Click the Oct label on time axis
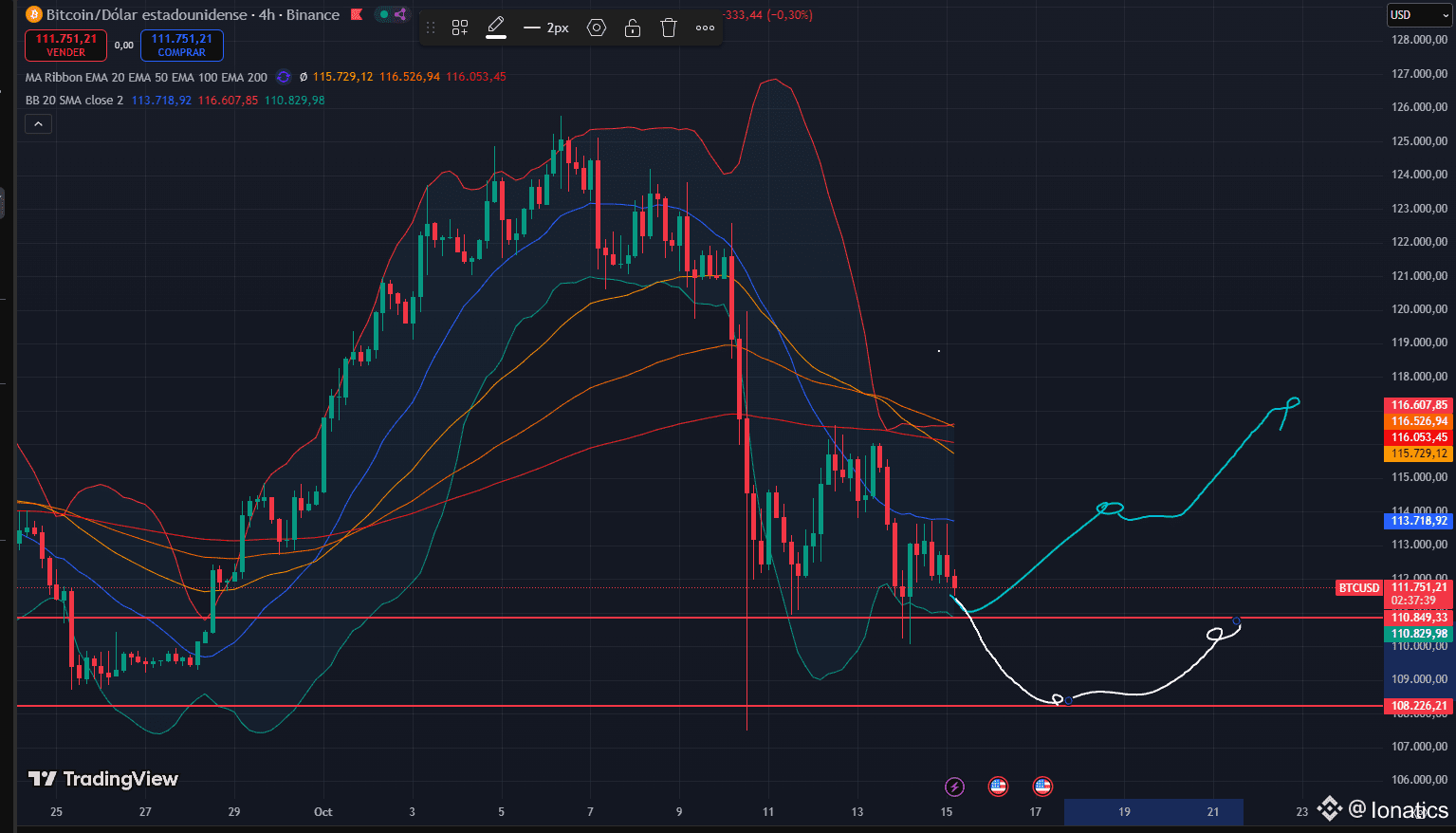Viewport: 1456px width, 833px height. (323, 812)
